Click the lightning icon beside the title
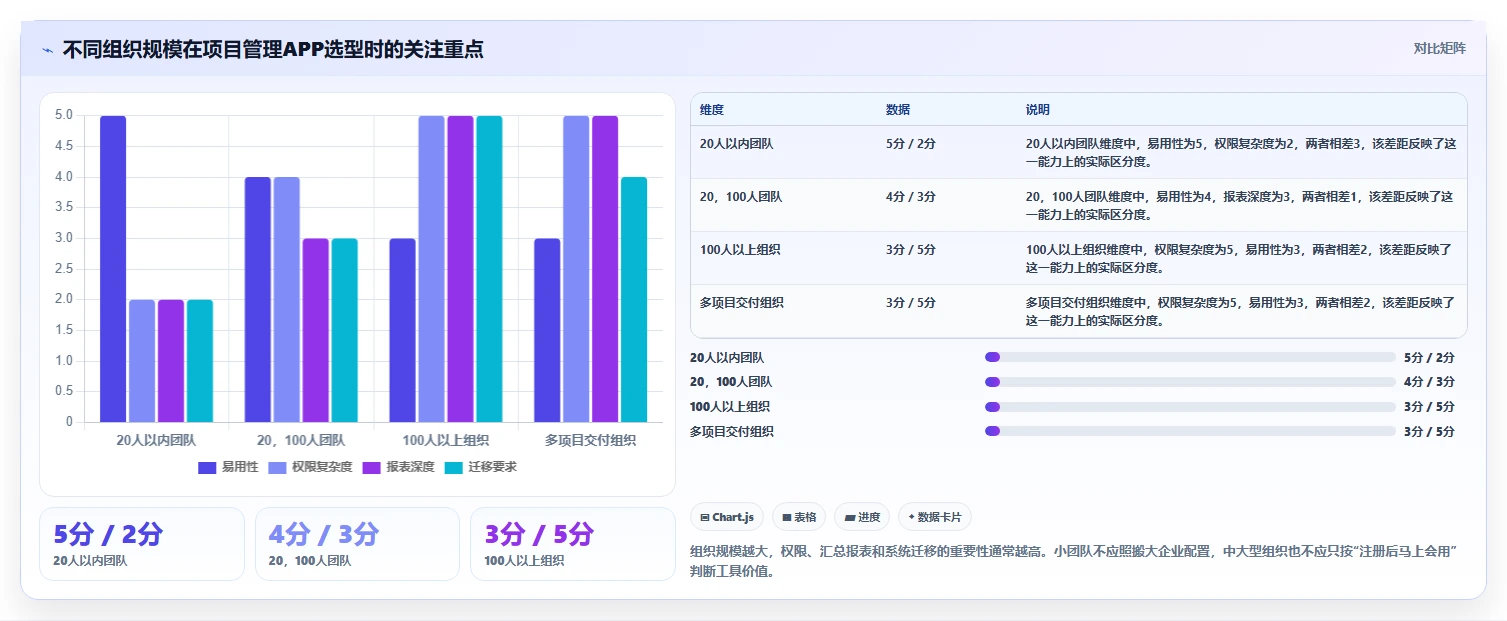Image resolution: width=1507 pixels, height=621 pixels. 48,49
